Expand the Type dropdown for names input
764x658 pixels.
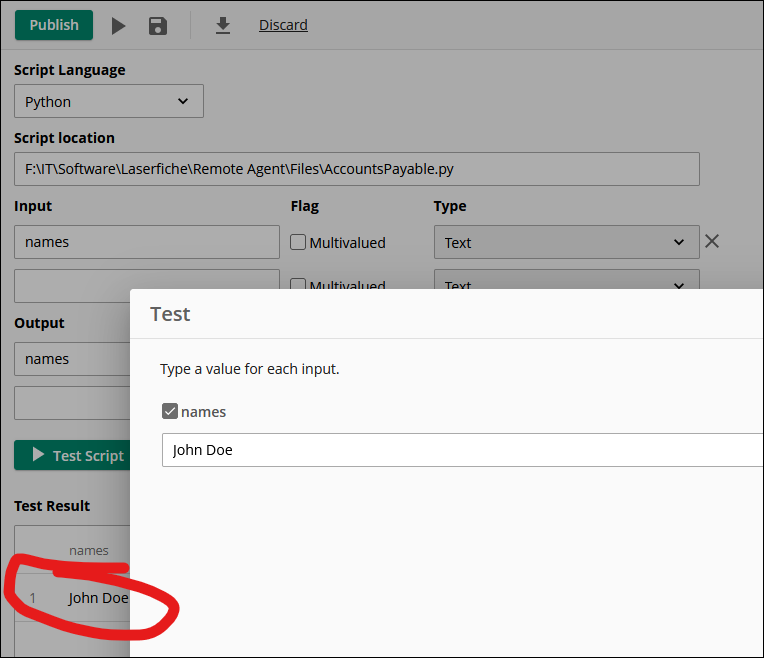pos(565,242)
